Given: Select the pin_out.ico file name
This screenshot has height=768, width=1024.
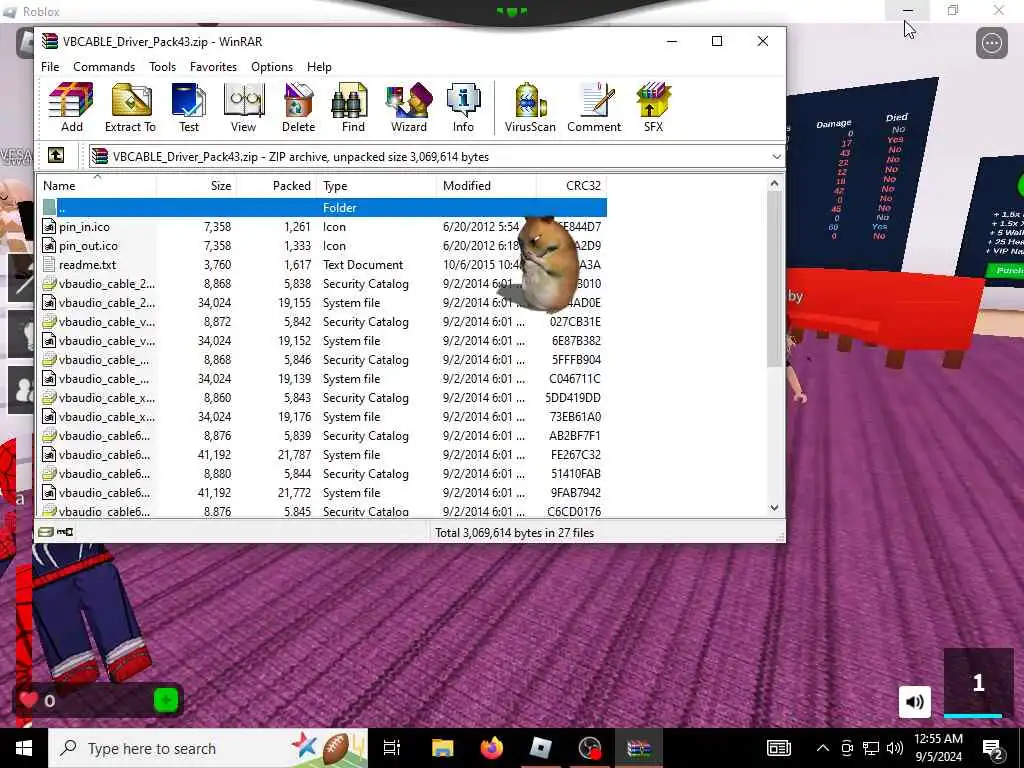Looking at the screenshot, I should click(88, 246).
